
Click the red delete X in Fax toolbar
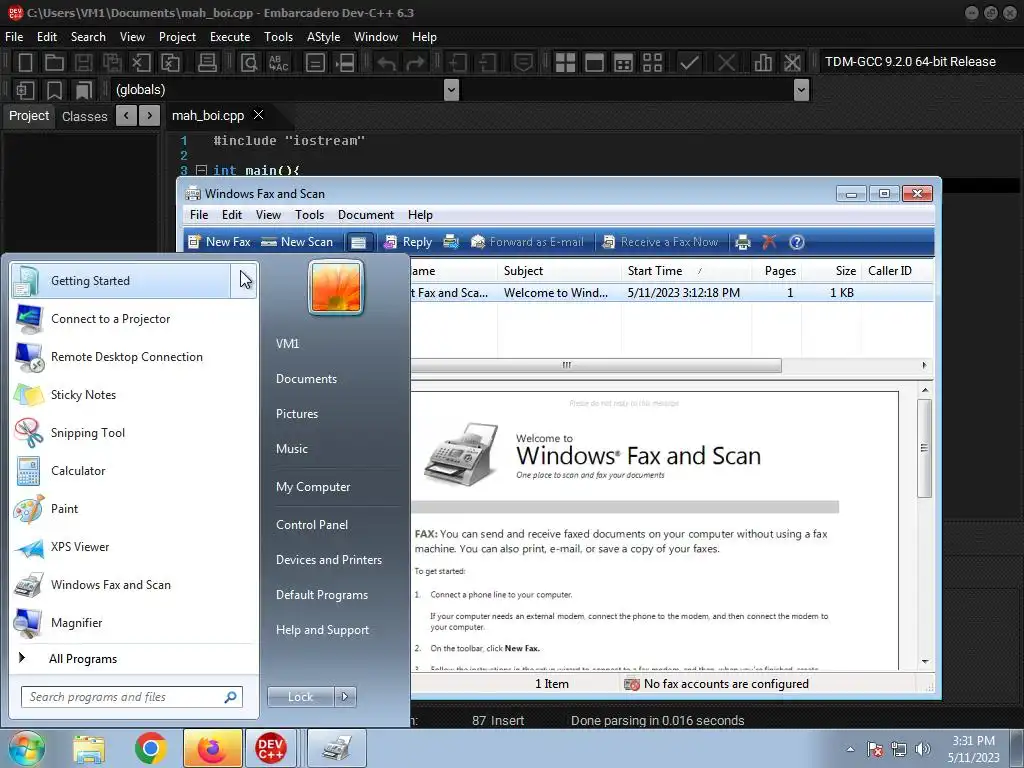769,242
